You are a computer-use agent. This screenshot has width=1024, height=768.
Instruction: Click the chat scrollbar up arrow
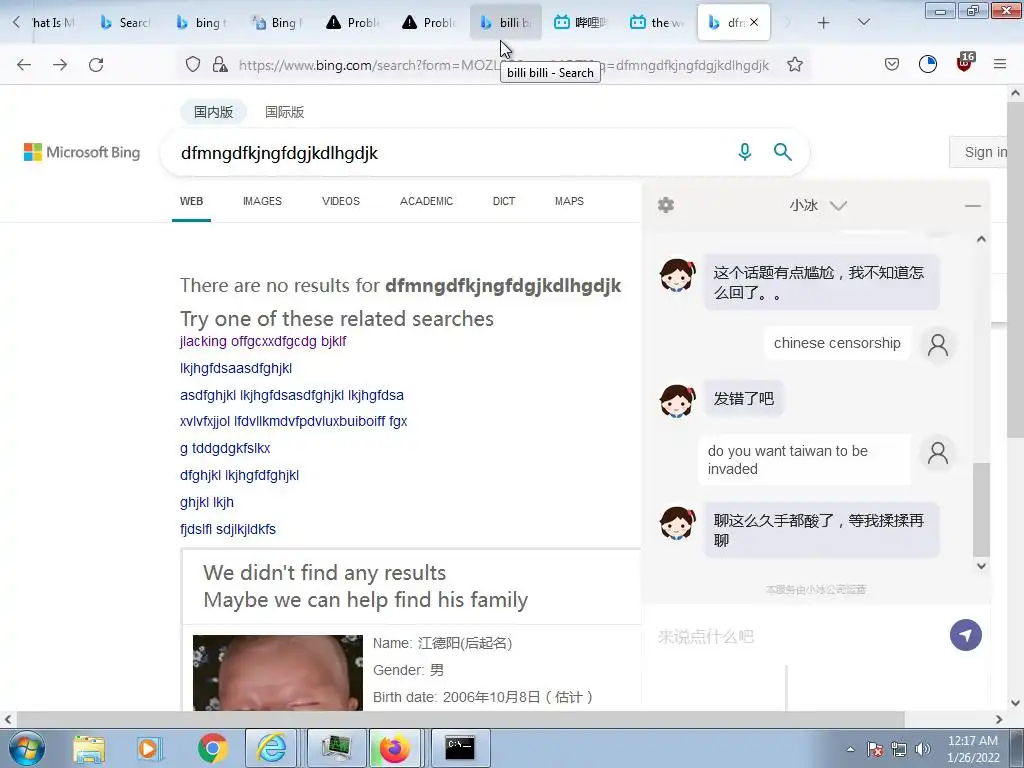pyautogui.click(x=981, y=240)
